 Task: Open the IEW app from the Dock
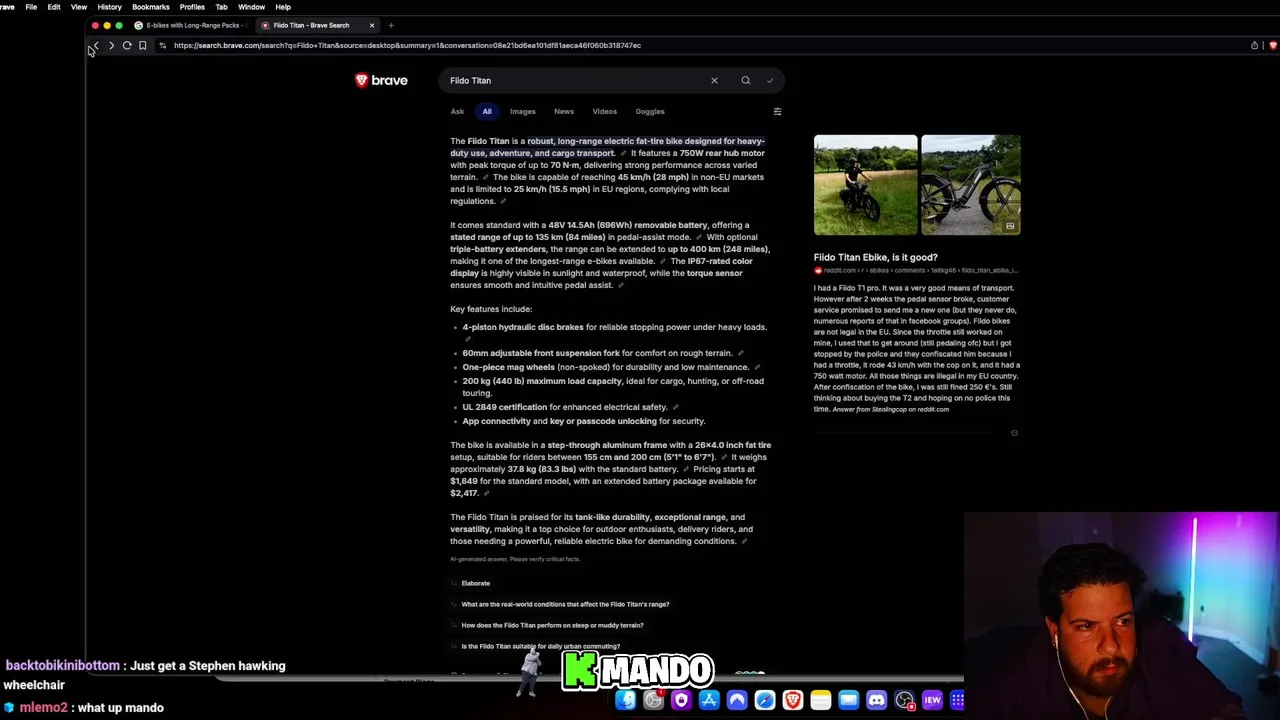coord(932,700)
